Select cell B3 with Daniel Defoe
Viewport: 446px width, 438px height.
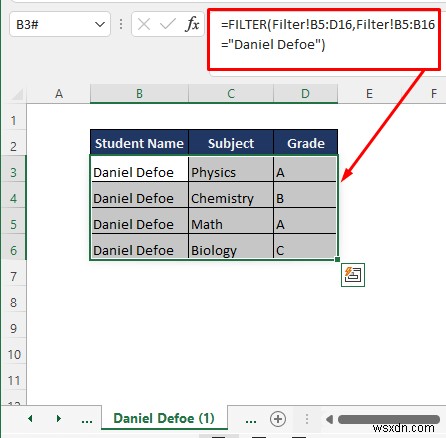[139, 169]
